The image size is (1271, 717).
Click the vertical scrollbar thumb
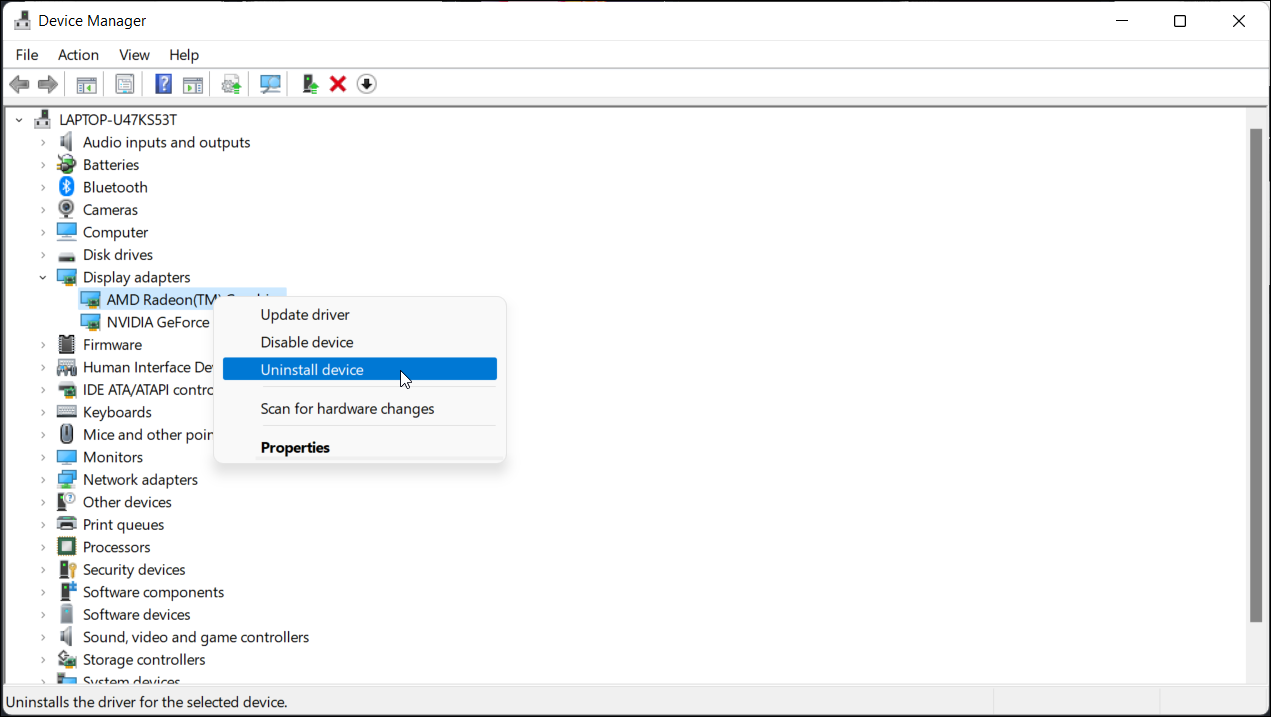coord(1256,375)
